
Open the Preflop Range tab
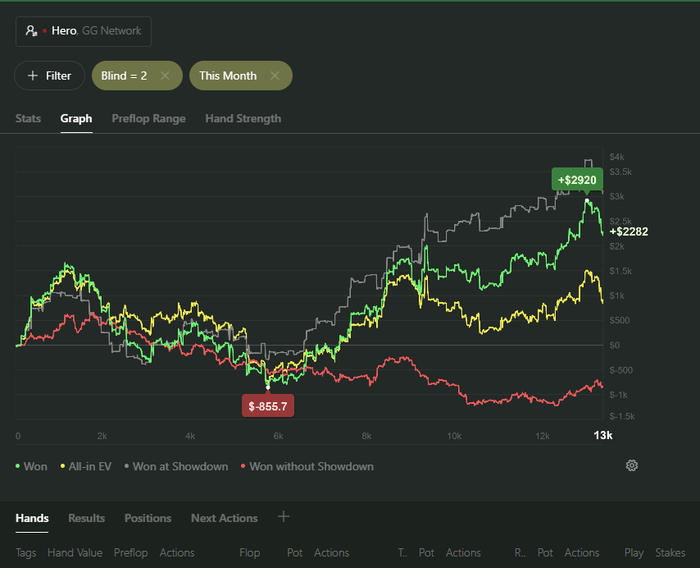click(x=149, y=118)
